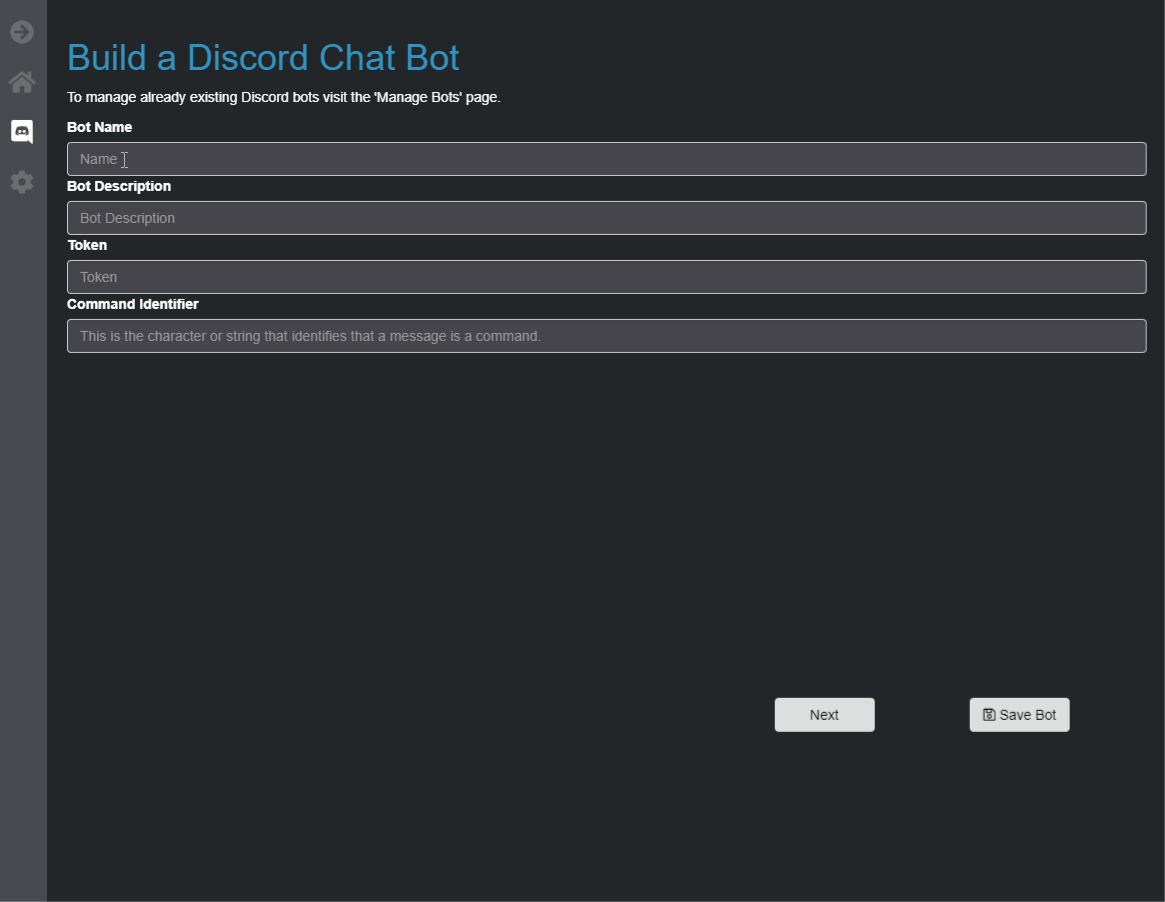The image size is (1165, 902).
Task: Click empty sidebar space below gear icon
Action: pyautogui.click(x=22, y=520)
